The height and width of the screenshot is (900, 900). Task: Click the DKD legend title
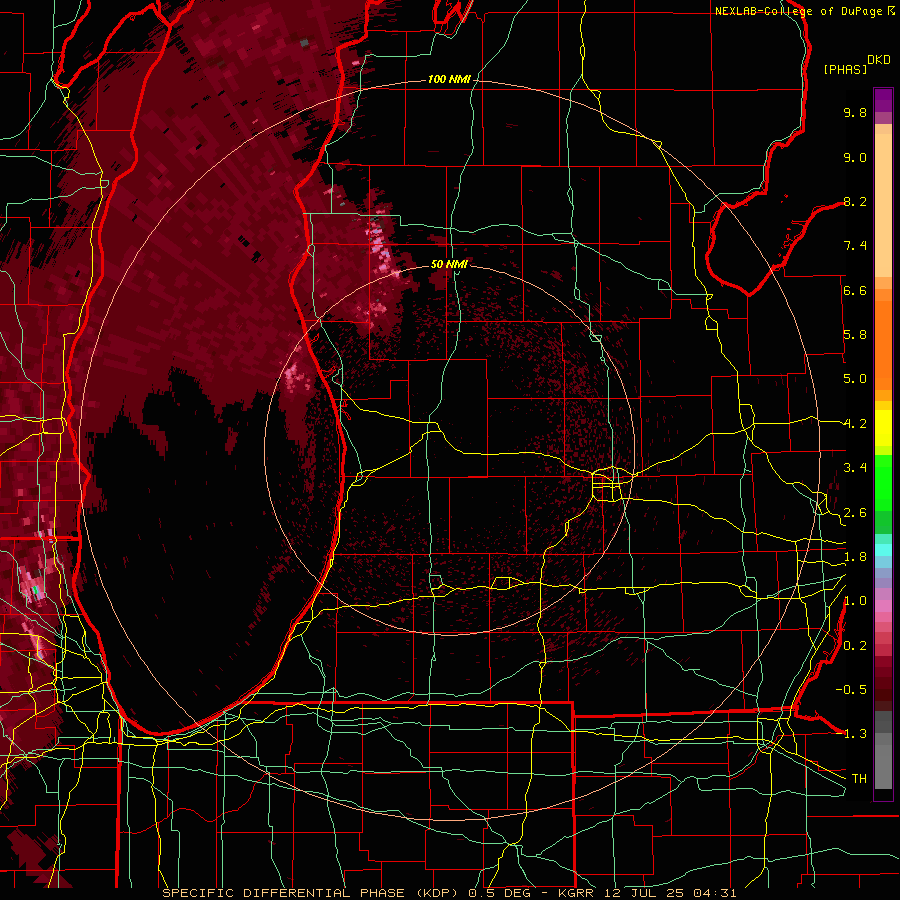[878, 60]
